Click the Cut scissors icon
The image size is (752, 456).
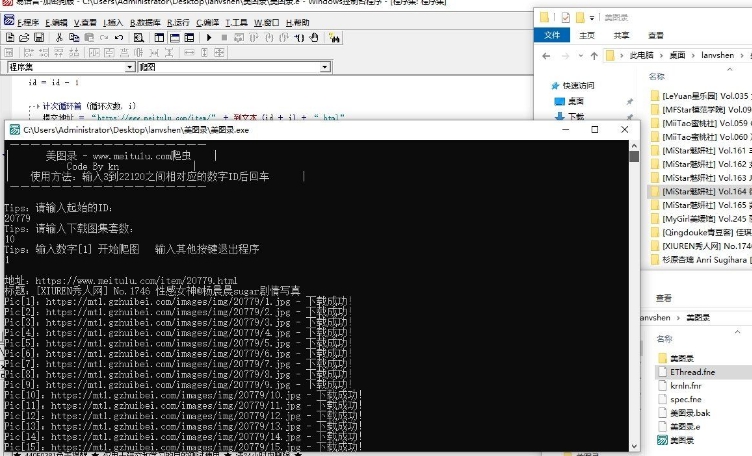[x=59, y=37]
